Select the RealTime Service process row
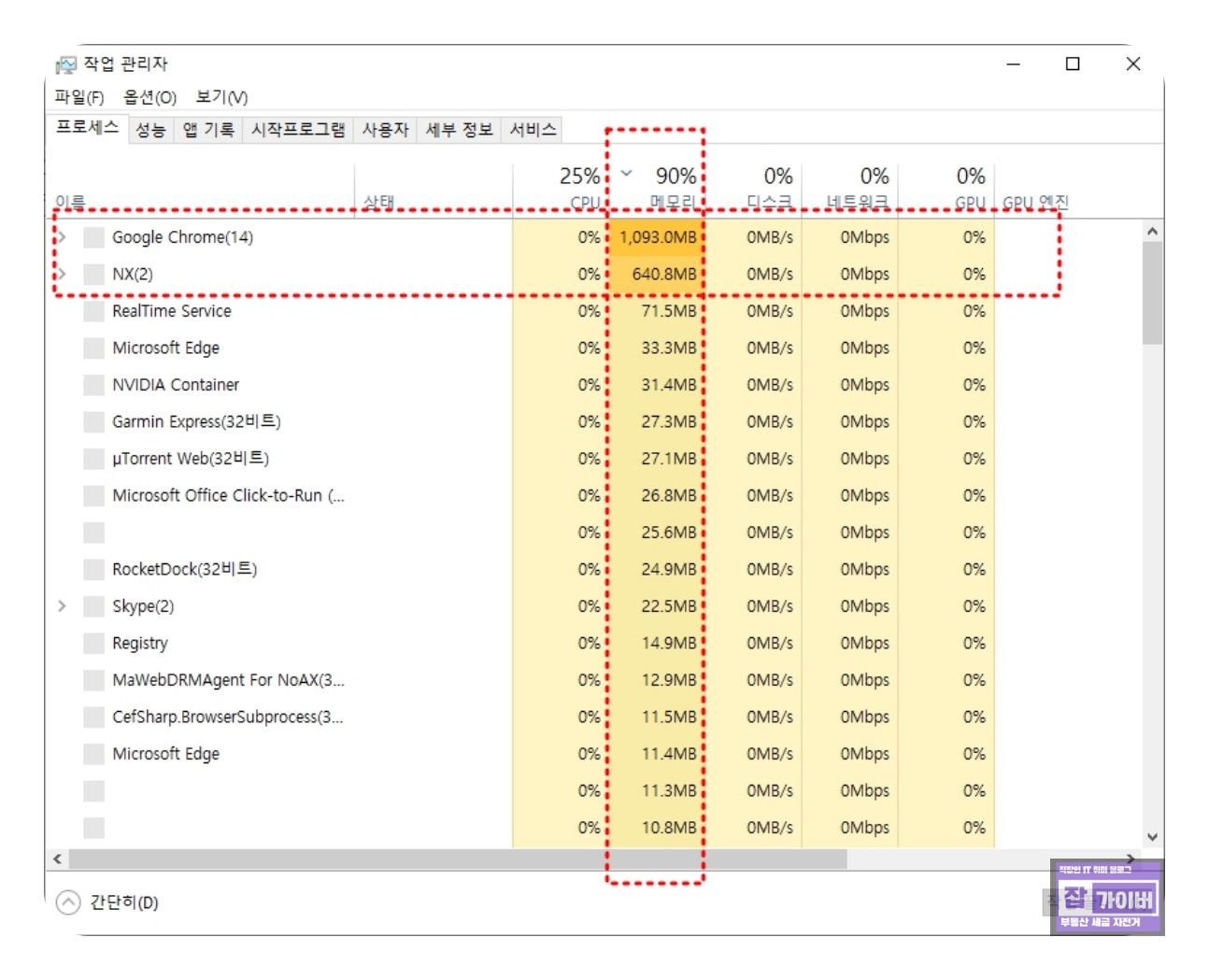The width and height of the screenshot is (1209, 980). click(593, 311)
